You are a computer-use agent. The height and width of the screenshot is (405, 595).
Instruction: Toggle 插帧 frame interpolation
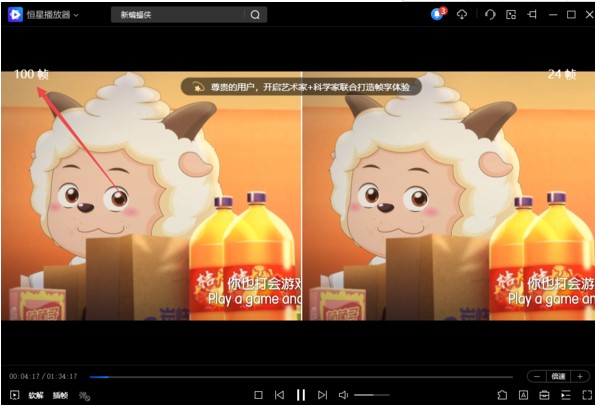(60, 396)
